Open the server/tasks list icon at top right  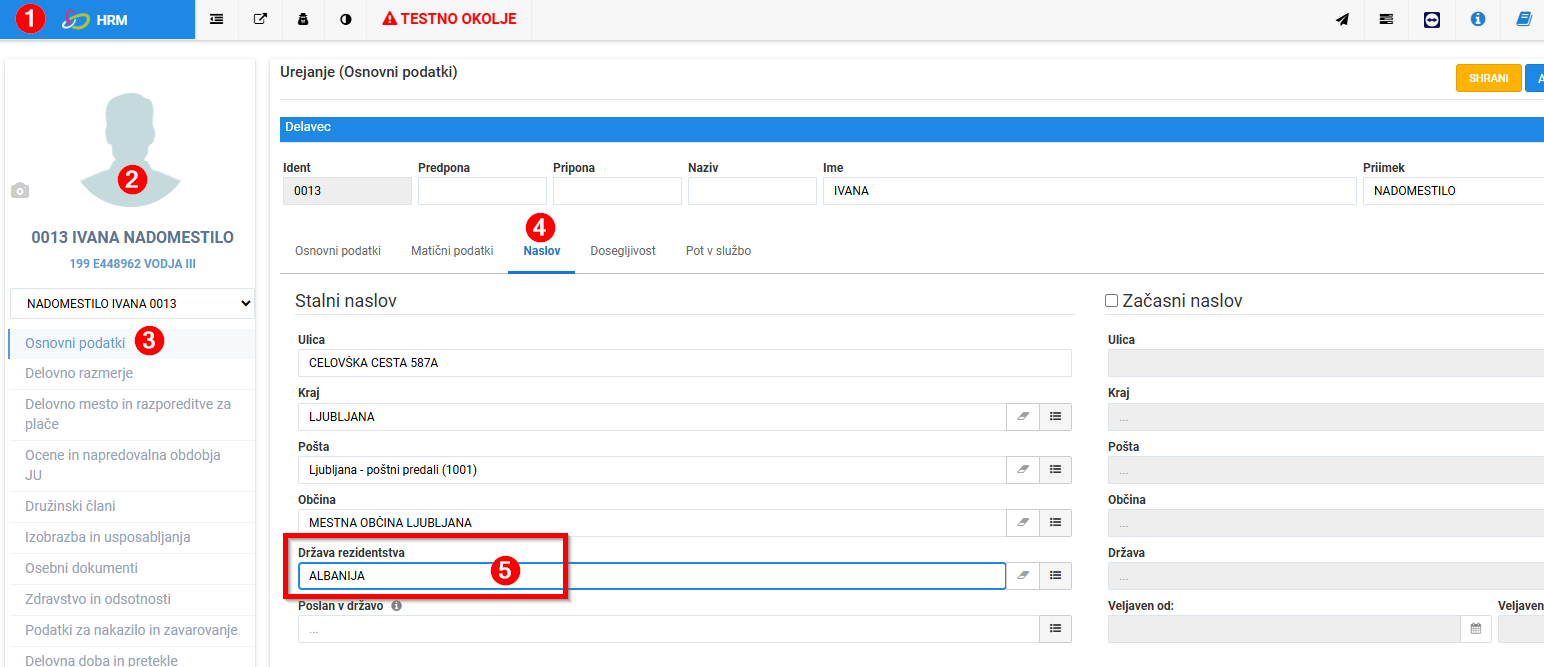(x=1386, y=19)
